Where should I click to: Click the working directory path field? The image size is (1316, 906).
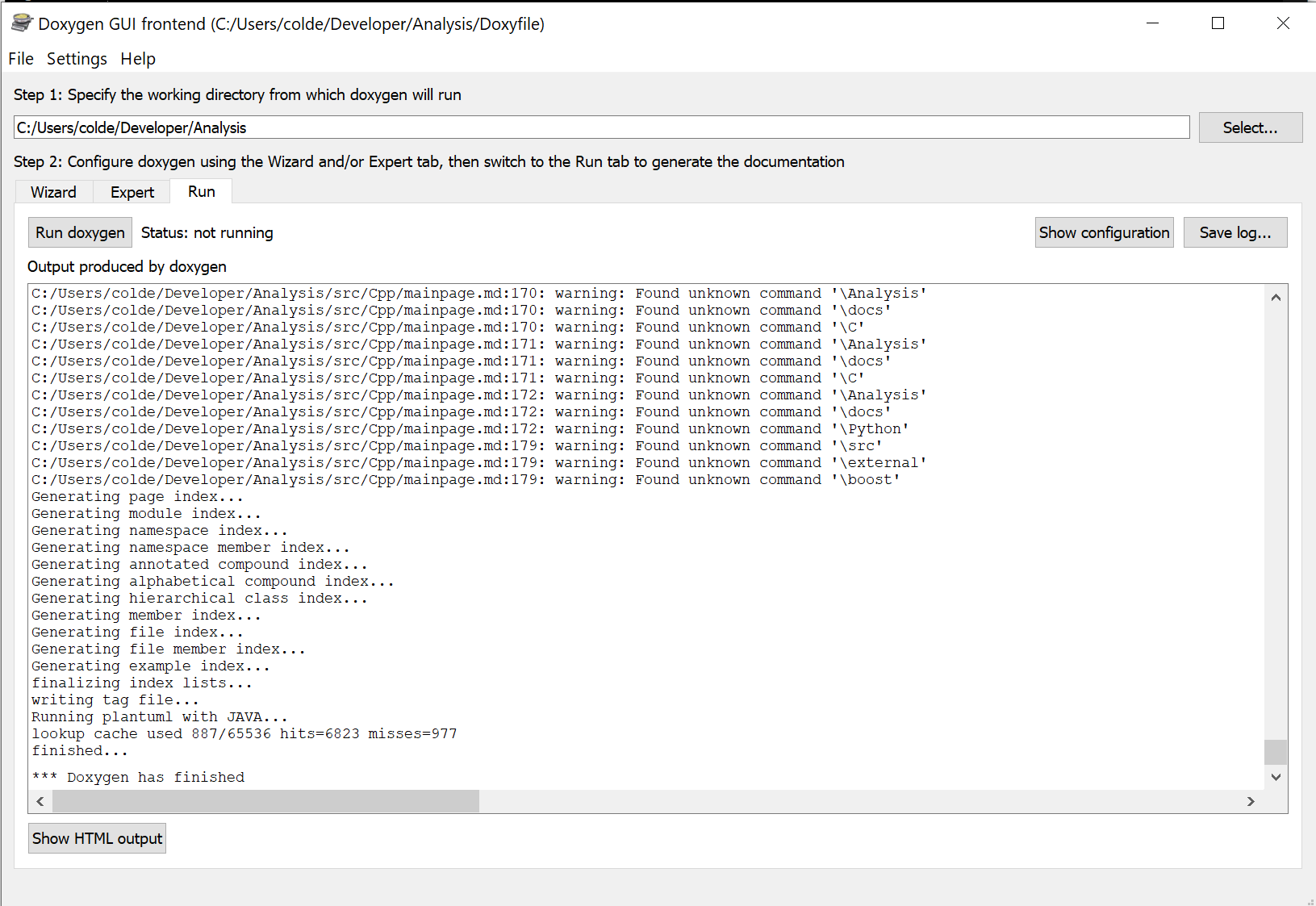coord(601,127)
